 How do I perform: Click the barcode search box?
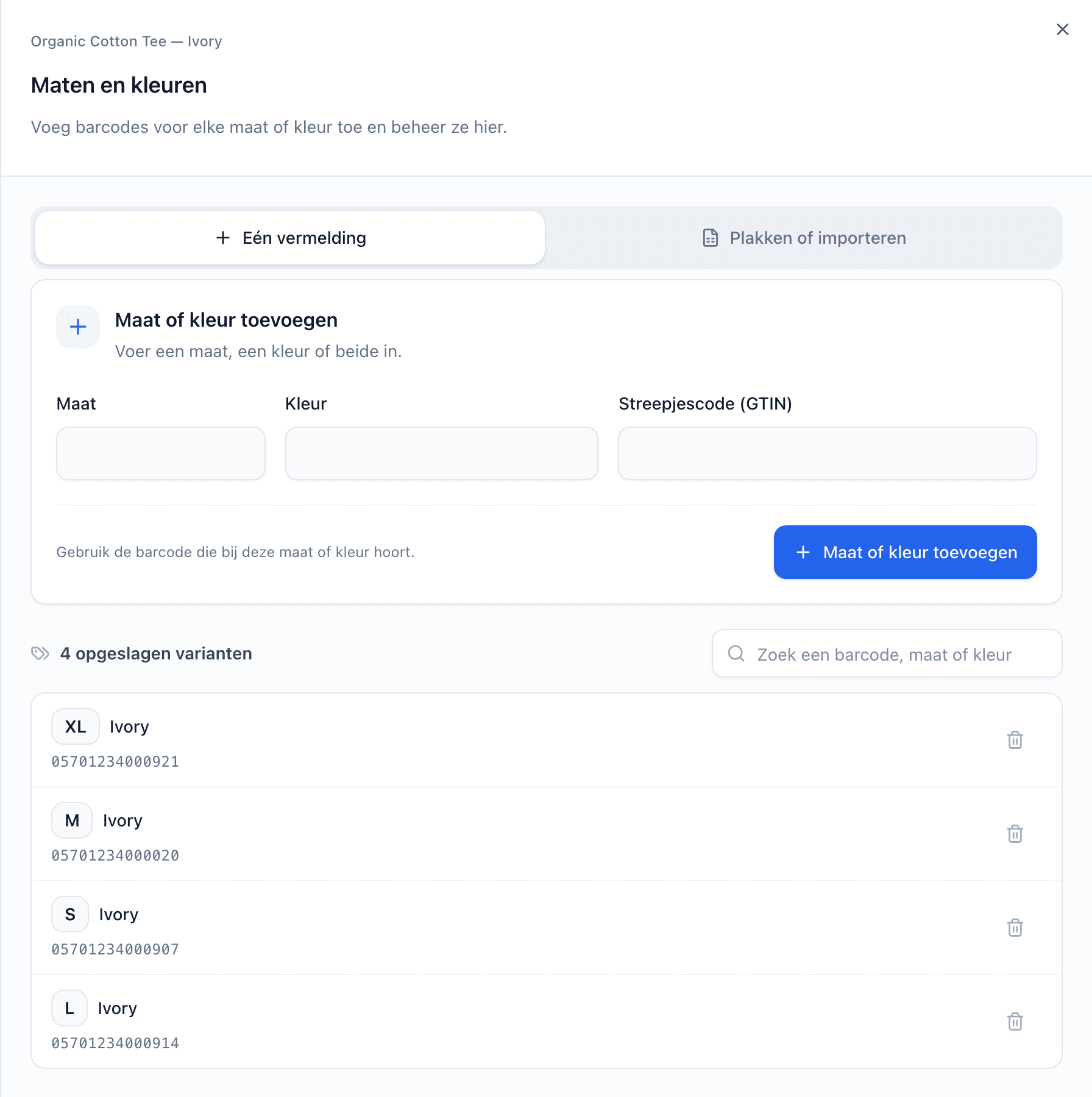click(x=887, y=653)
